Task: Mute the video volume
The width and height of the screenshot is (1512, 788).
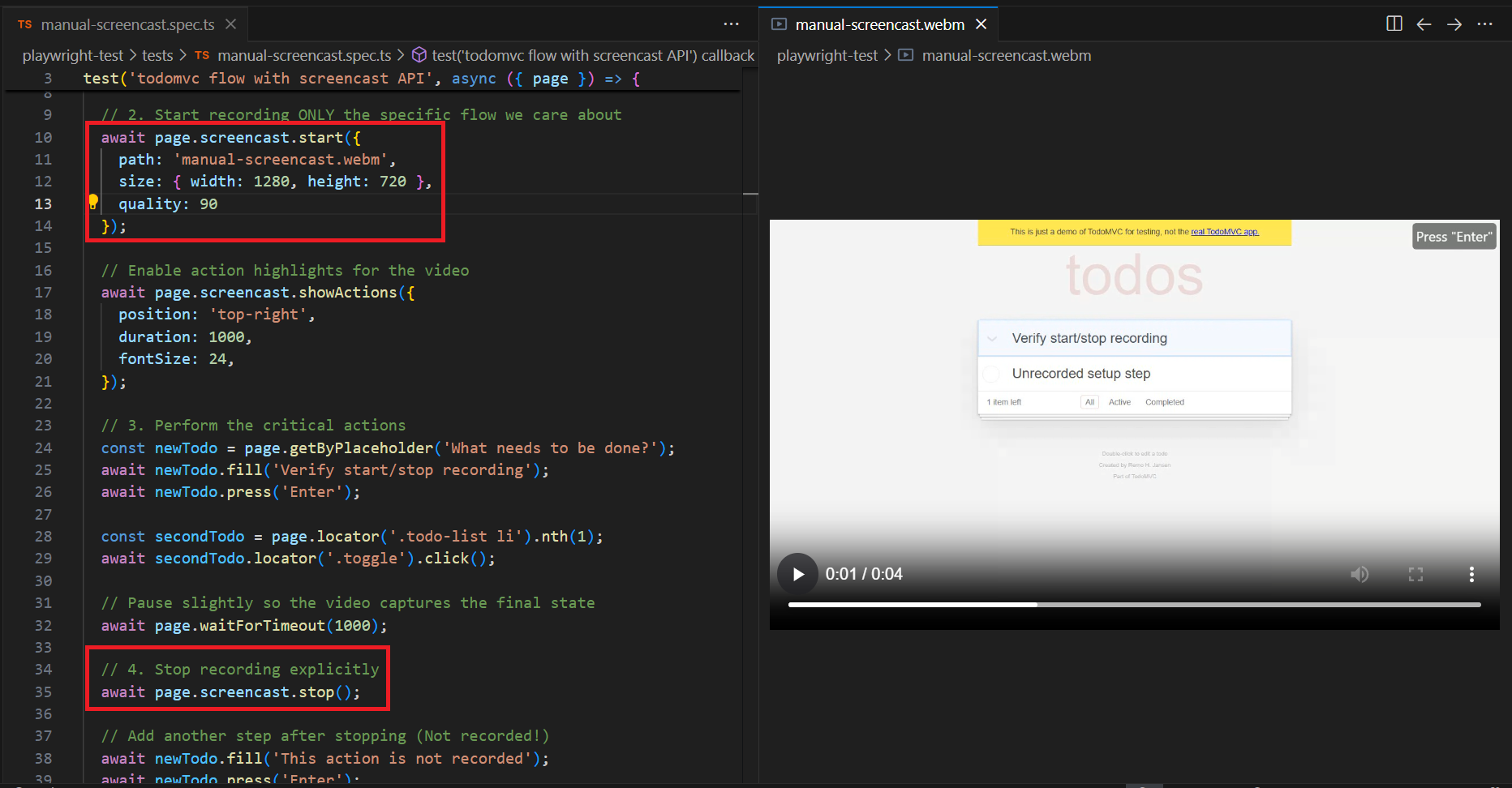Action: pyautogui.click(x=1360, y=574)
